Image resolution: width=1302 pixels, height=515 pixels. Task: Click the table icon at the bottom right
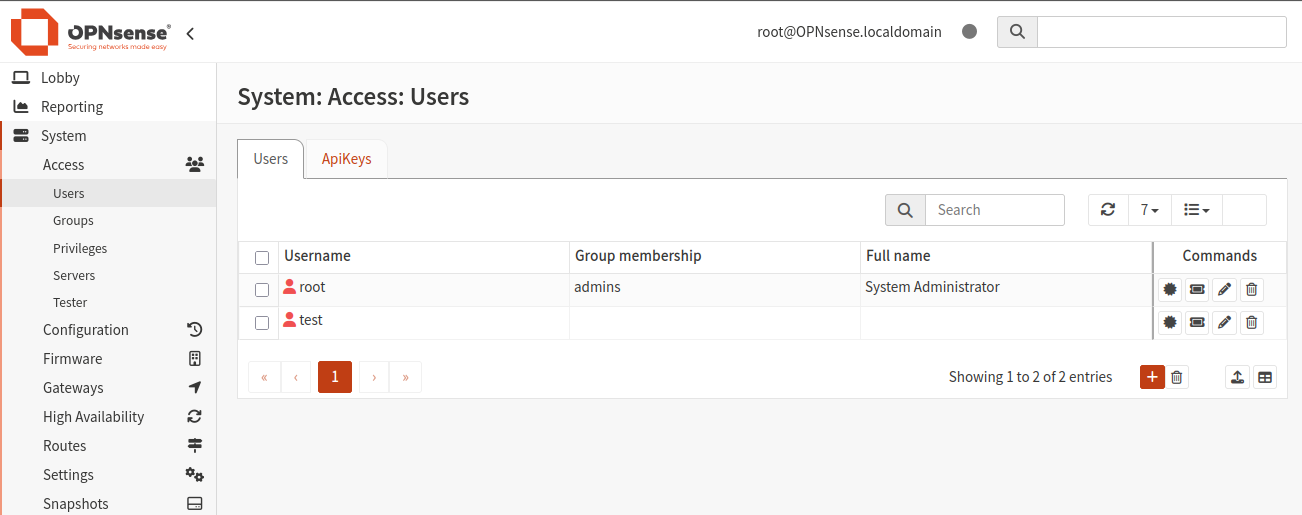click(1265, 377)
